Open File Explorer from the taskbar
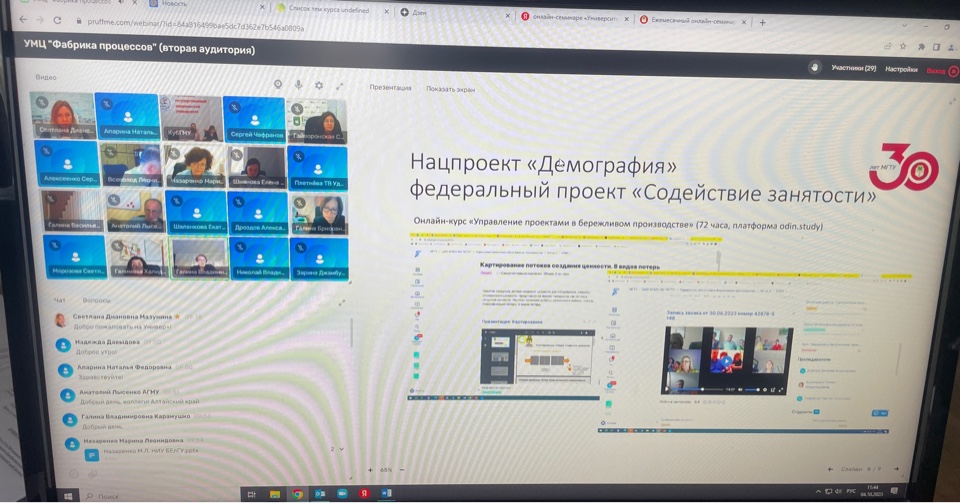Viewport: 960px width, 503px height. [275, 493]
